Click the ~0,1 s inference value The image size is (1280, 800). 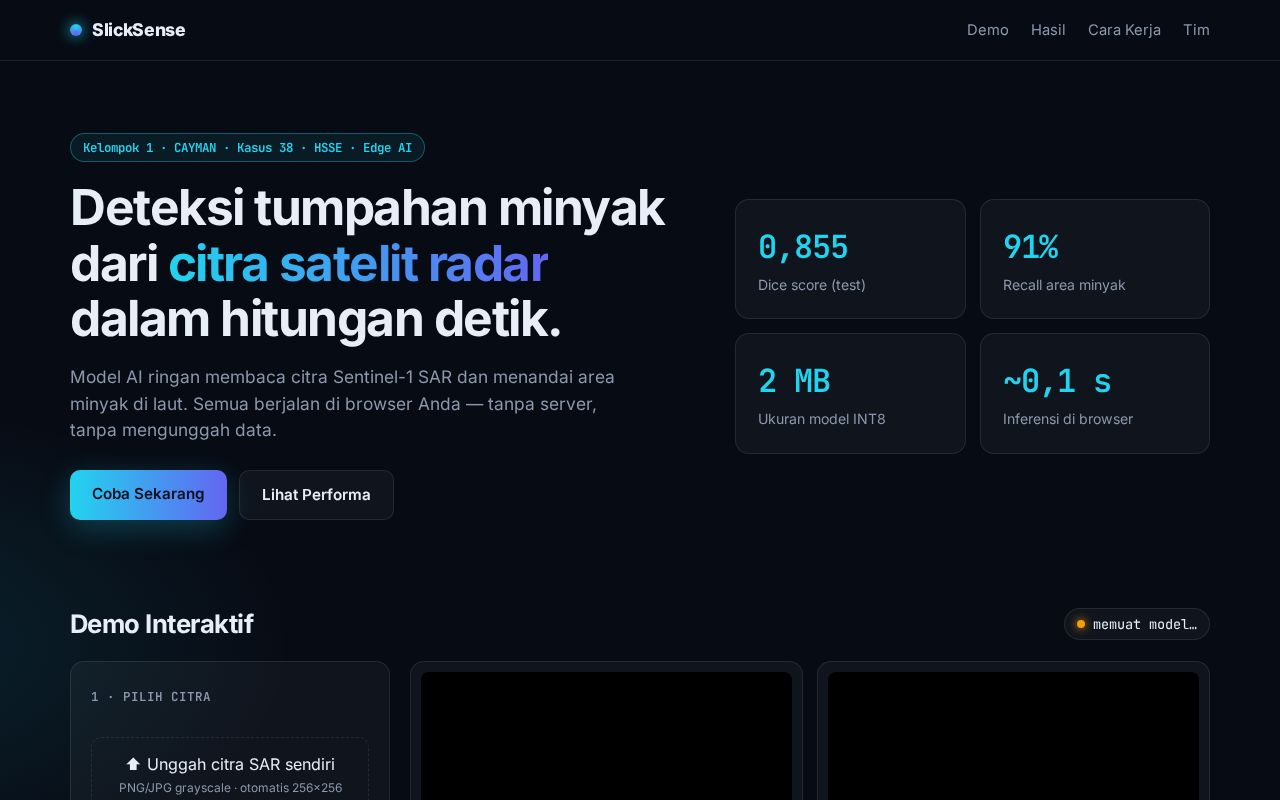[1057, 381]
